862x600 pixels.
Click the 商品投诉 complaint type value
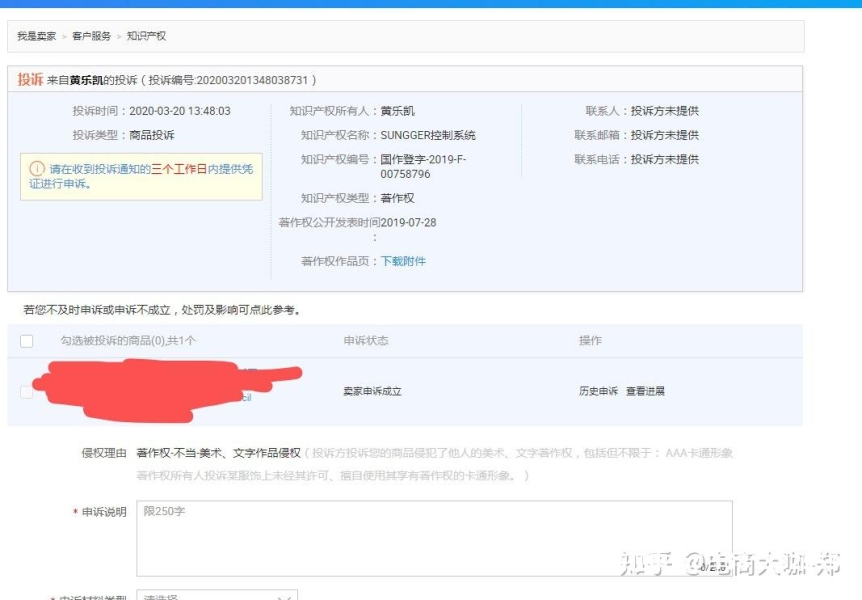pyautogui.click(x=152, y=135)
